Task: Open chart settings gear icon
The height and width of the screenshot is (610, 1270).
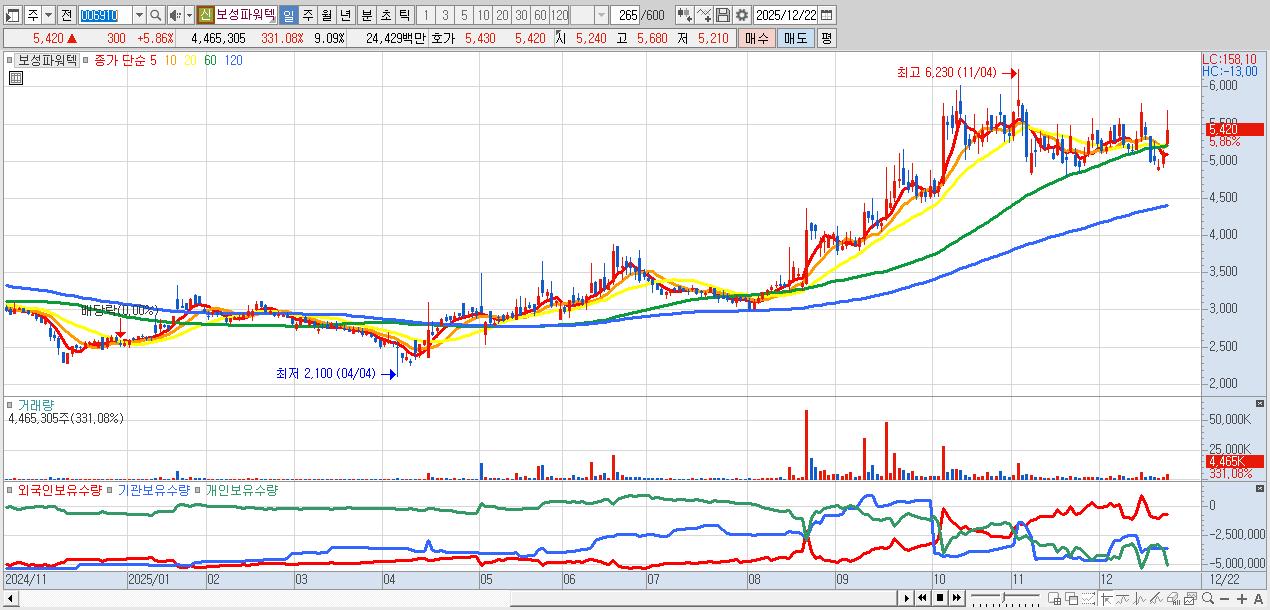Action: pyautogui.click(x=742, y=15)
